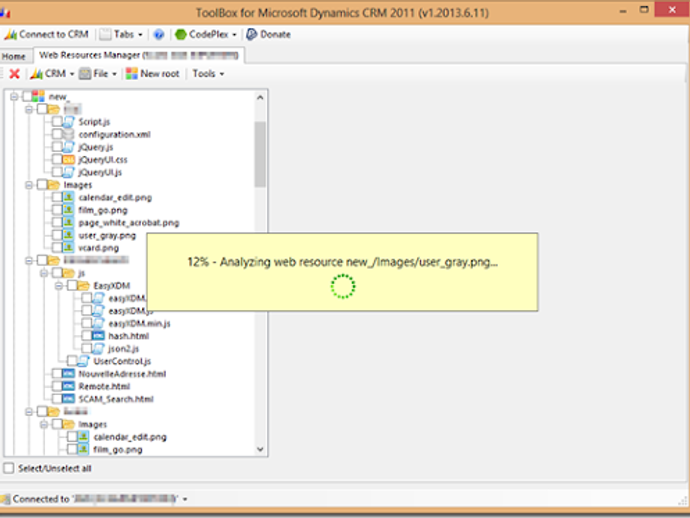Click the Donate label
690x518 pixels.
coord(275,34)
